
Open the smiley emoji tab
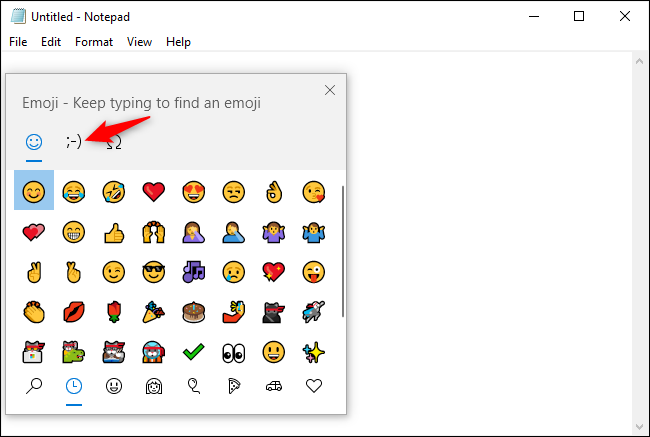coord(34,141)
